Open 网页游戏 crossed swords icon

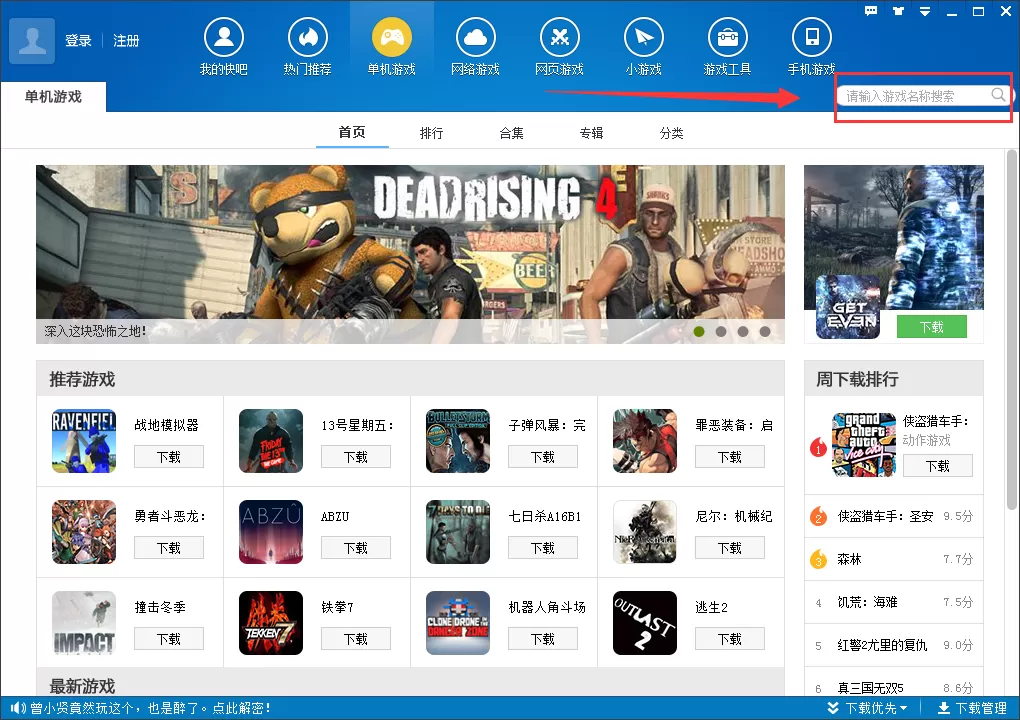tap(559, 37)
